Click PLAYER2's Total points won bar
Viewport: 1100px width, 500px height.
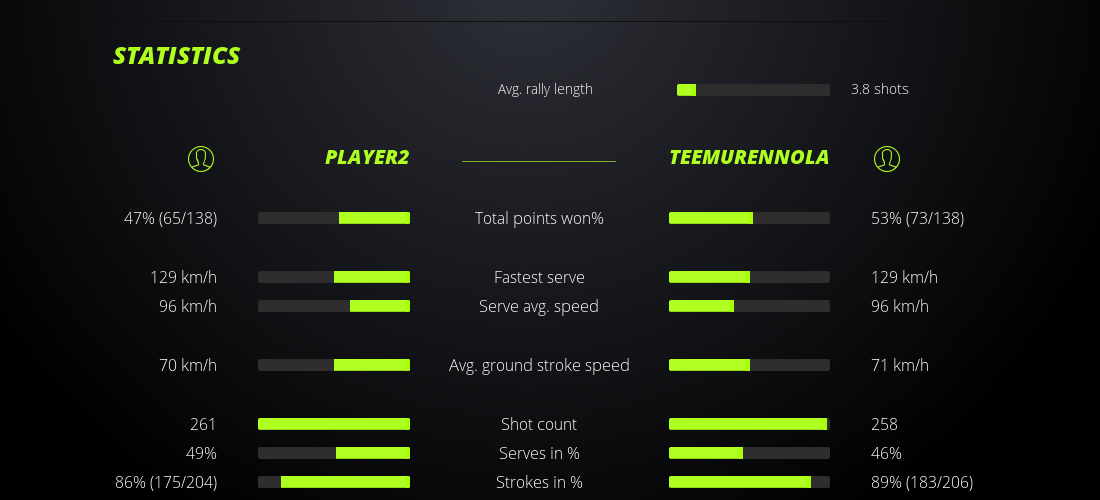[334, 218]
